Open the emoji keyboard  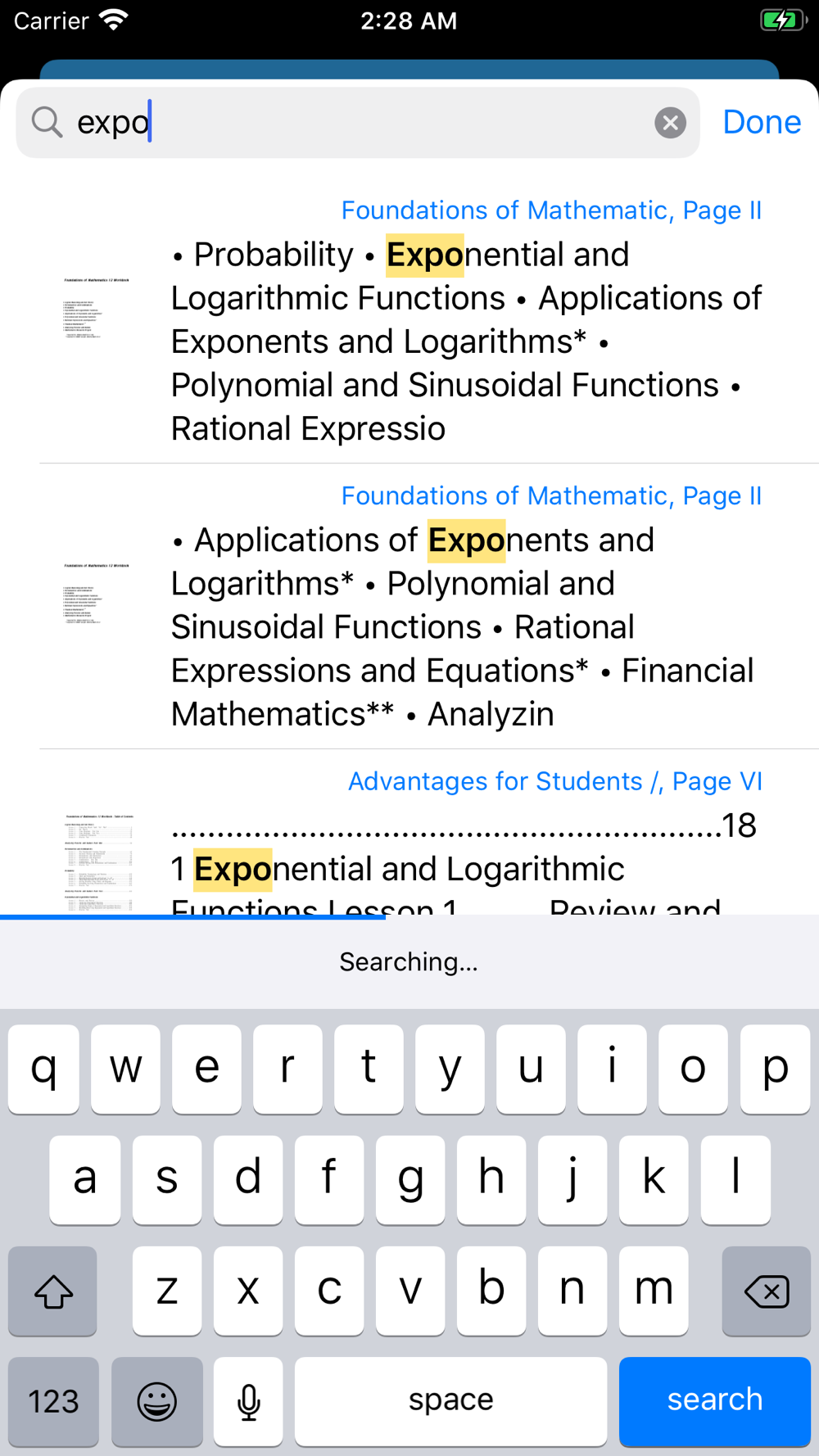point(156,1401)
